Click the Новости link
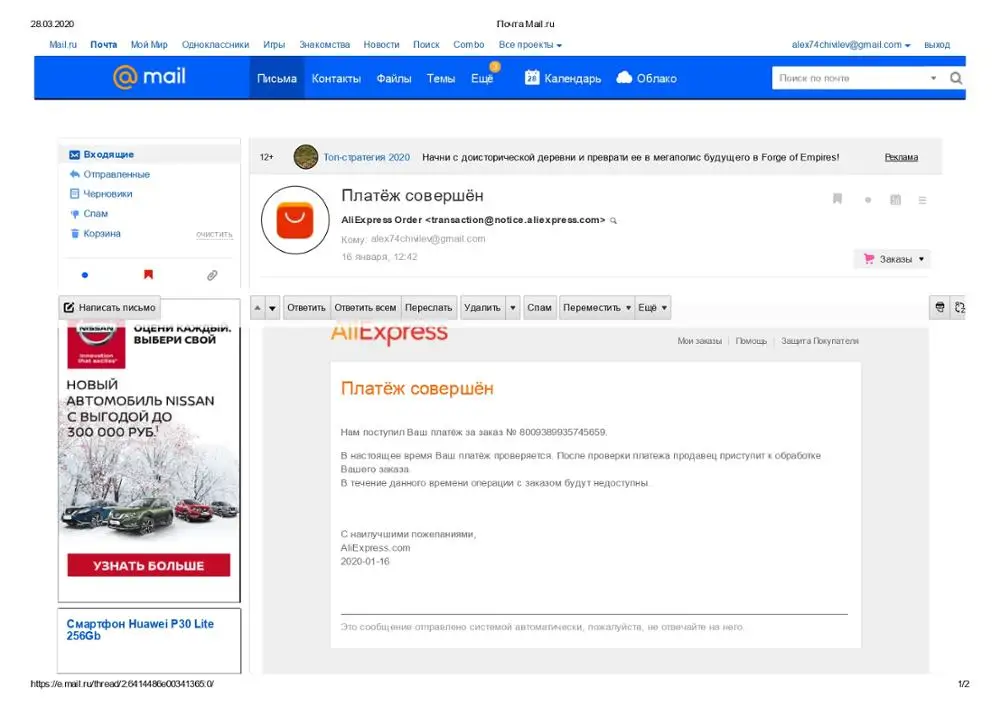 [x=381, y=45]
